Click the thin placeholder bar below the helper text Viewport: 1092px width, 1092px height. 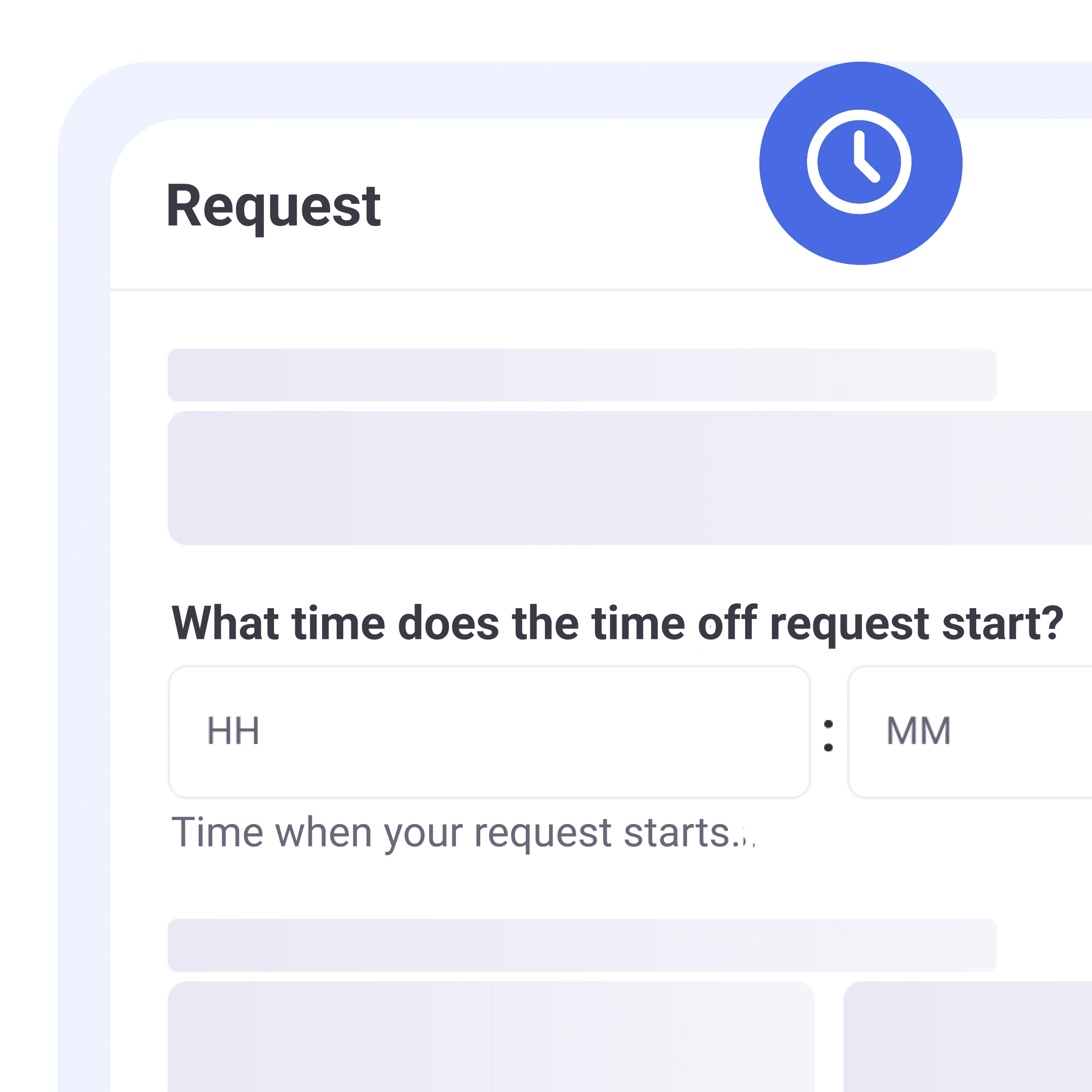click(x=581, y=945)
